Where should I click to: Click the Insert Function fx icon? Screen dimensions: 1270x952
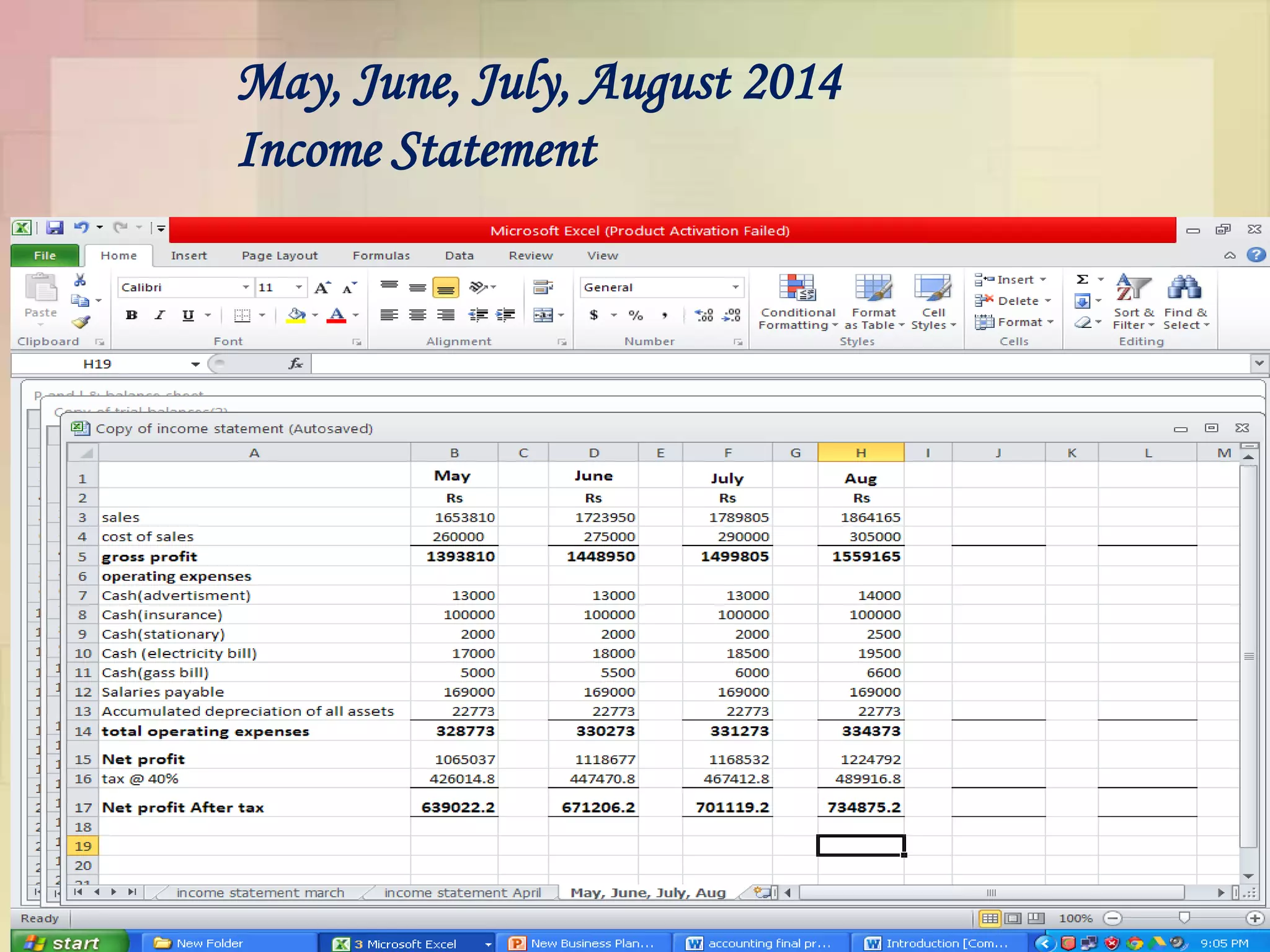pos(296,364)
